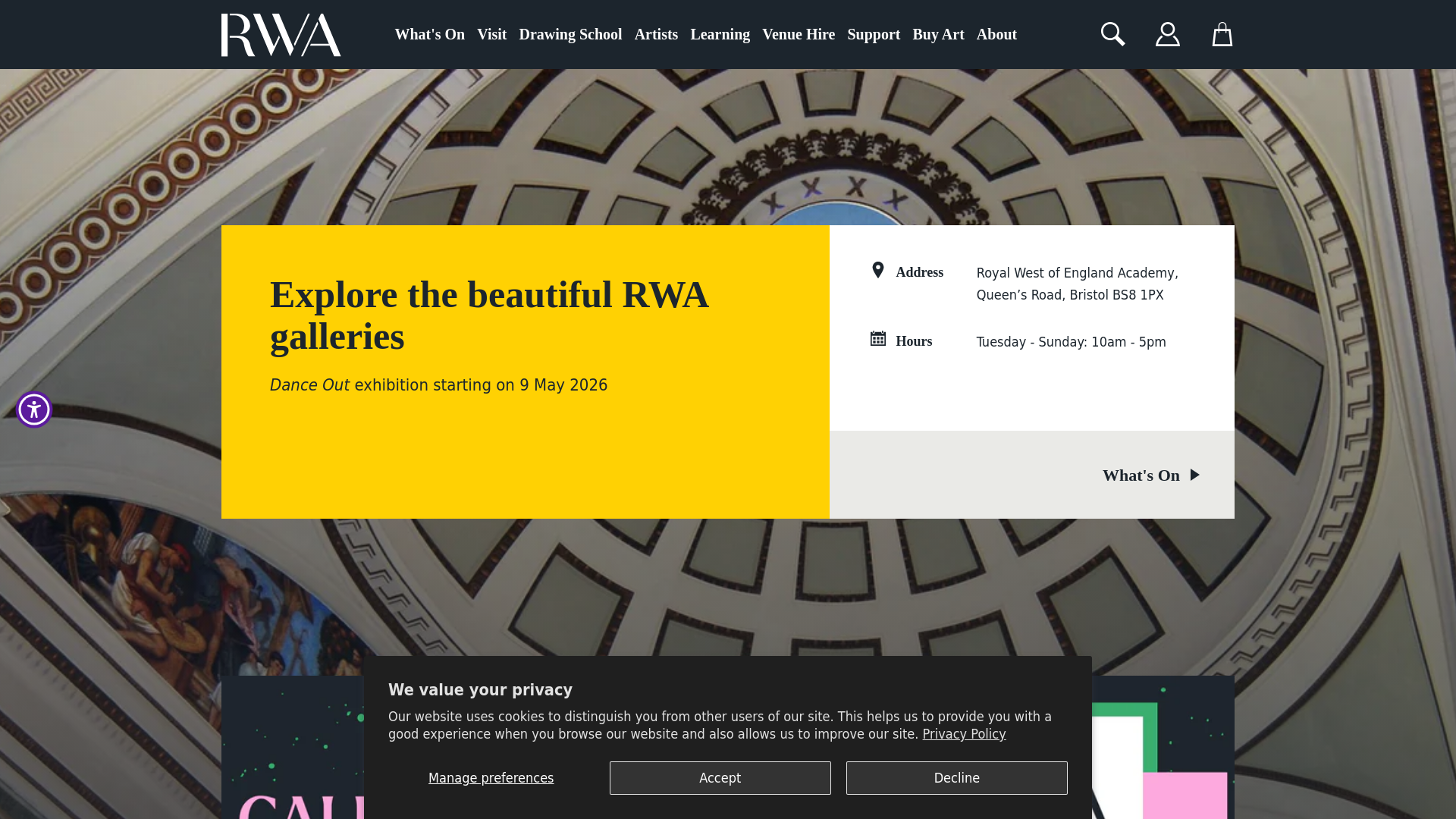Click the calendar icon beside Hours

coord(878,339)
